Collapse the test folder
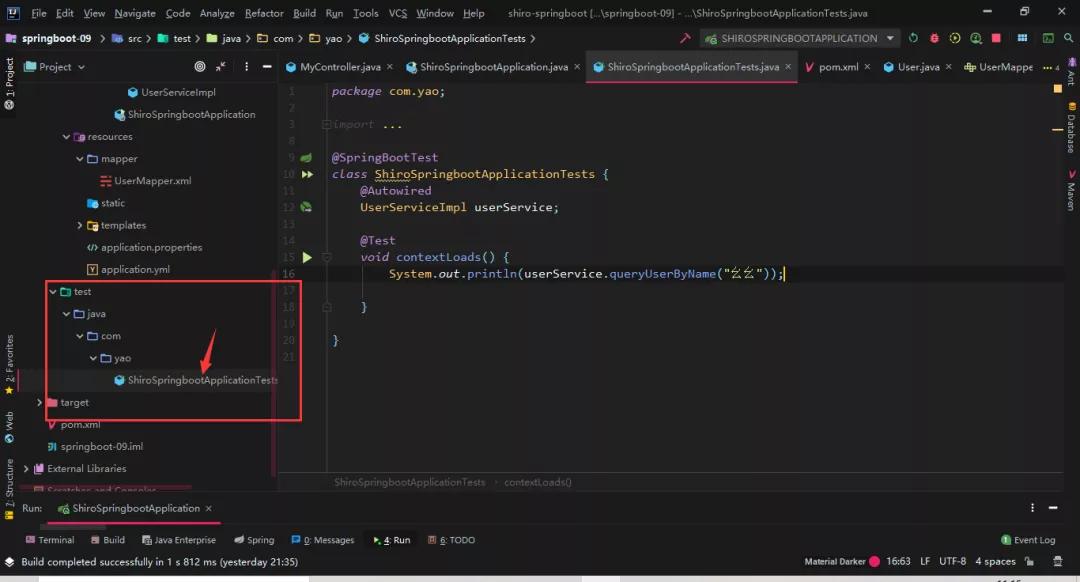 click(x=53, y=292)
